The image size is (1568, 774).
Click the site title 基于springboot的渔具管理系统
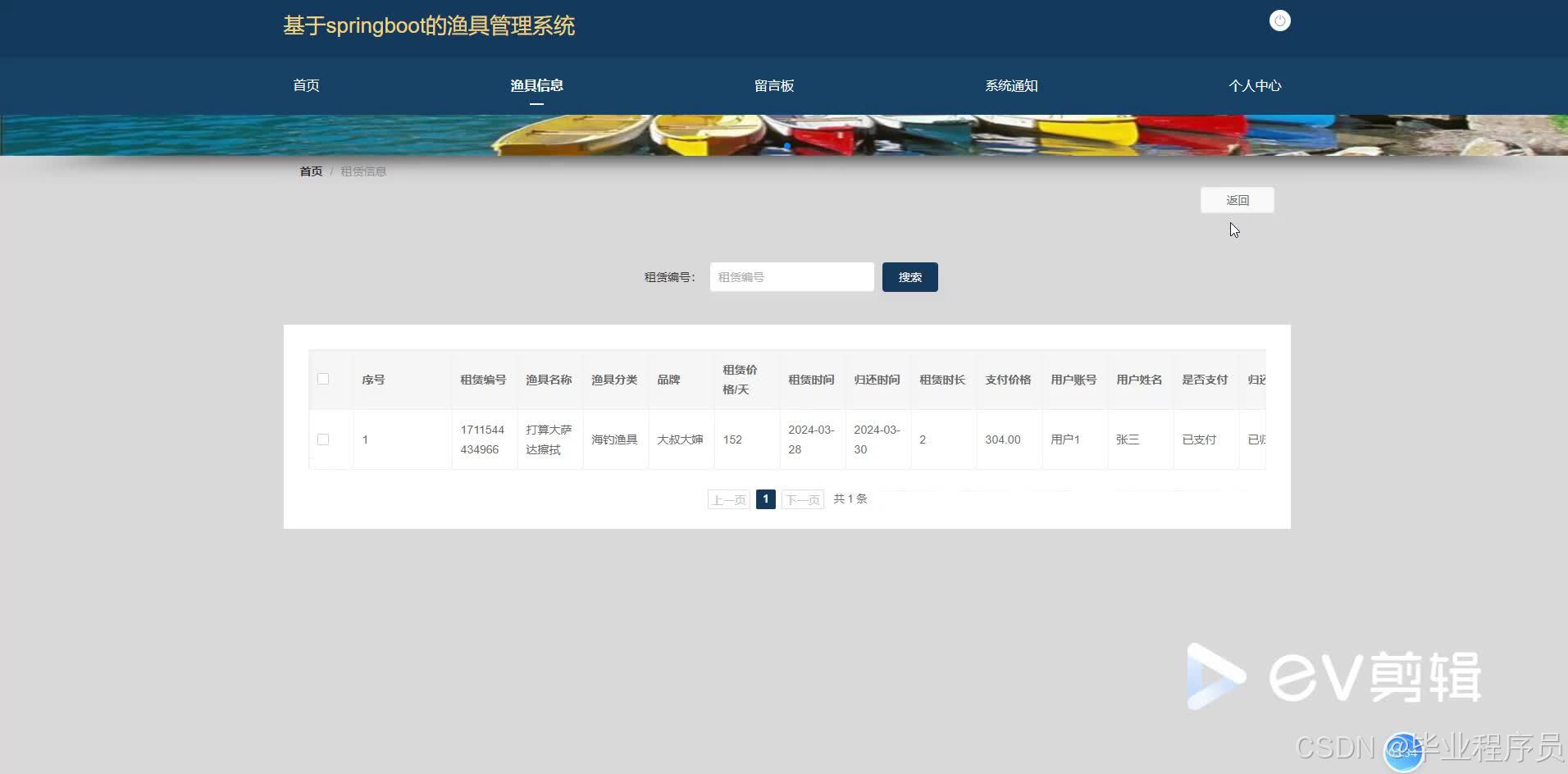click(x=428, y=25)
